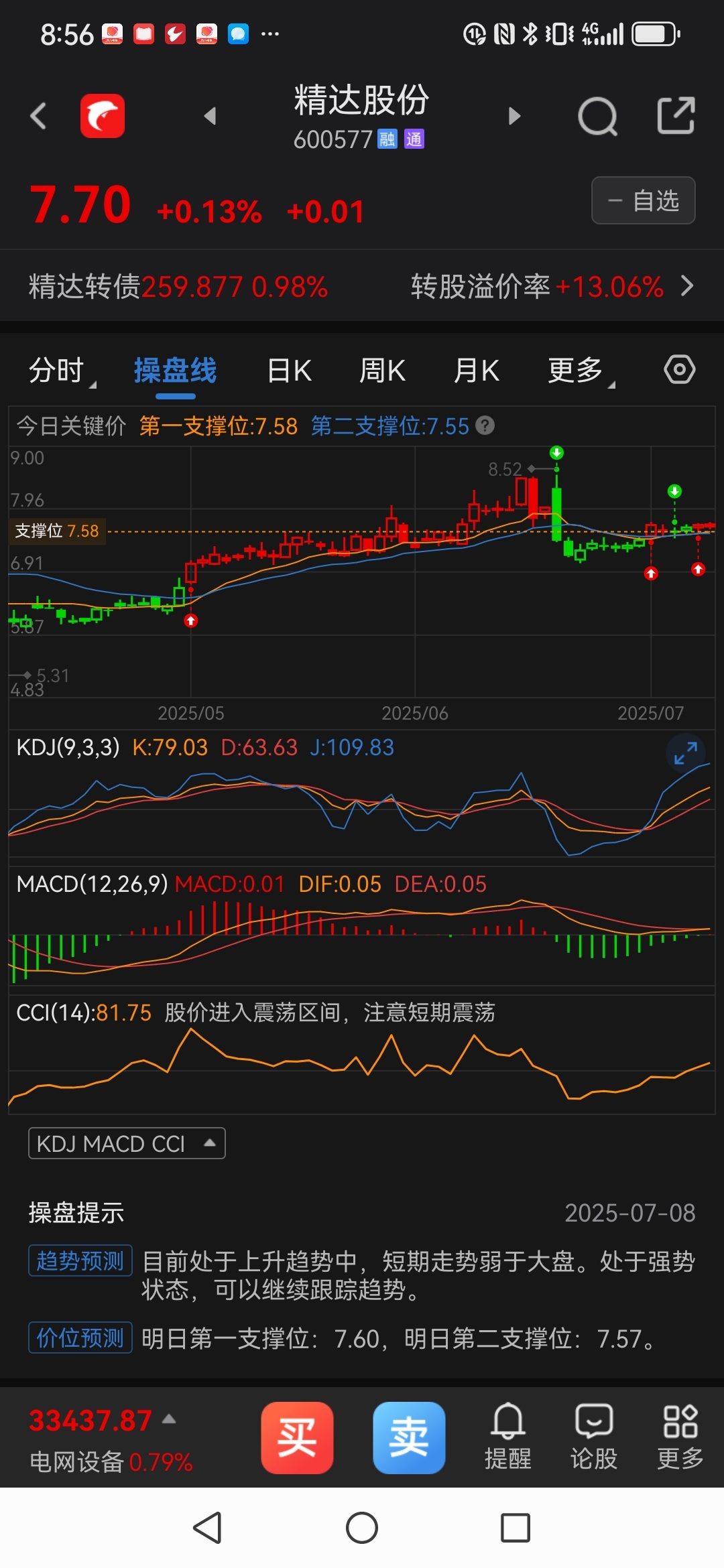Tap Android back navigation button
This screenshot has height=1568, width=724.
point(207,1528)
